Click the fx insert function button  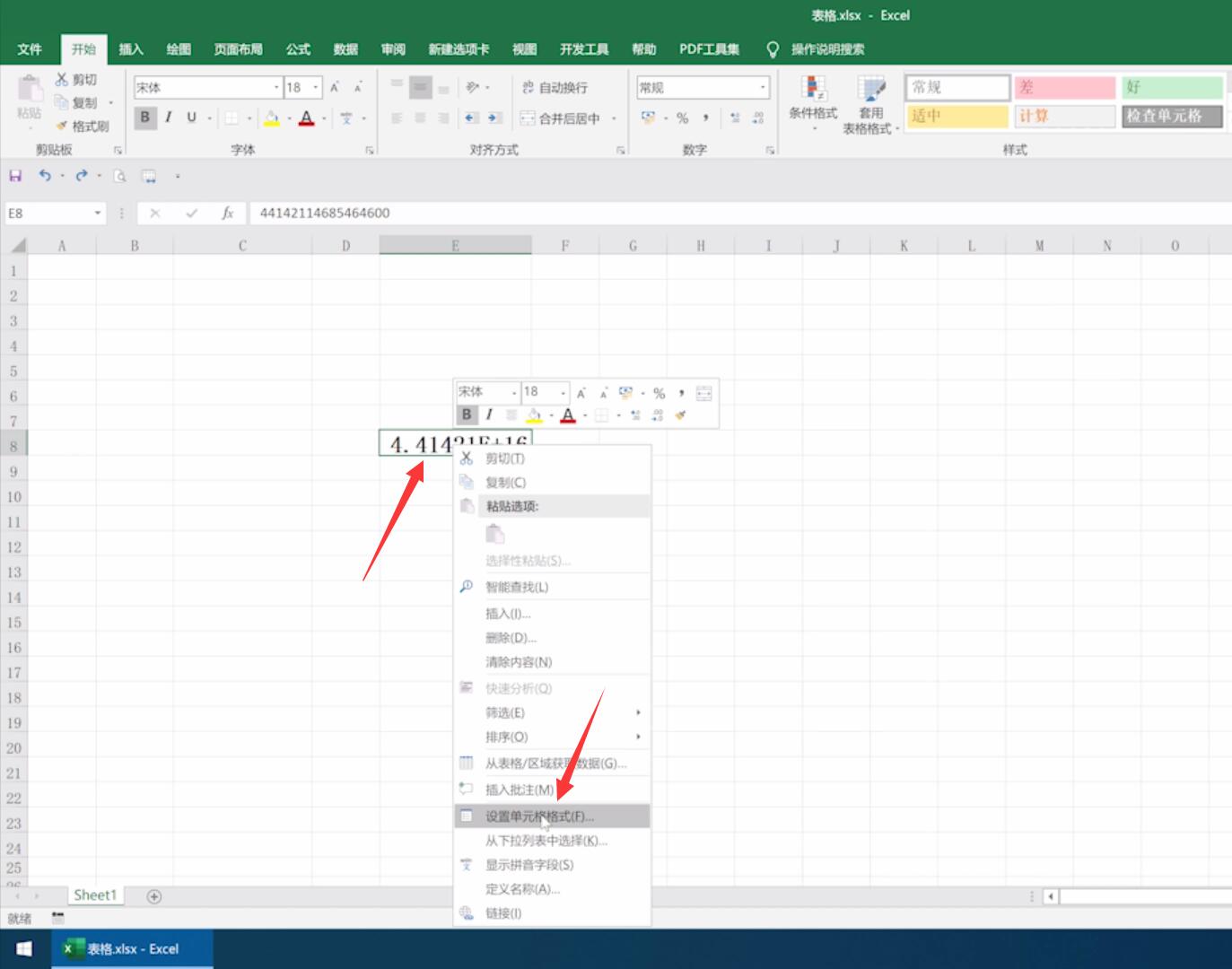(228, 213)
